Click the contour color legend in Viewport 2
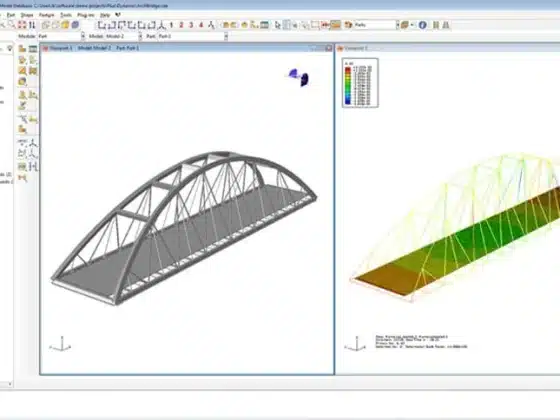The width and height of the screenshot is (560, 420). pyautogui.click(x=360, y=83)
